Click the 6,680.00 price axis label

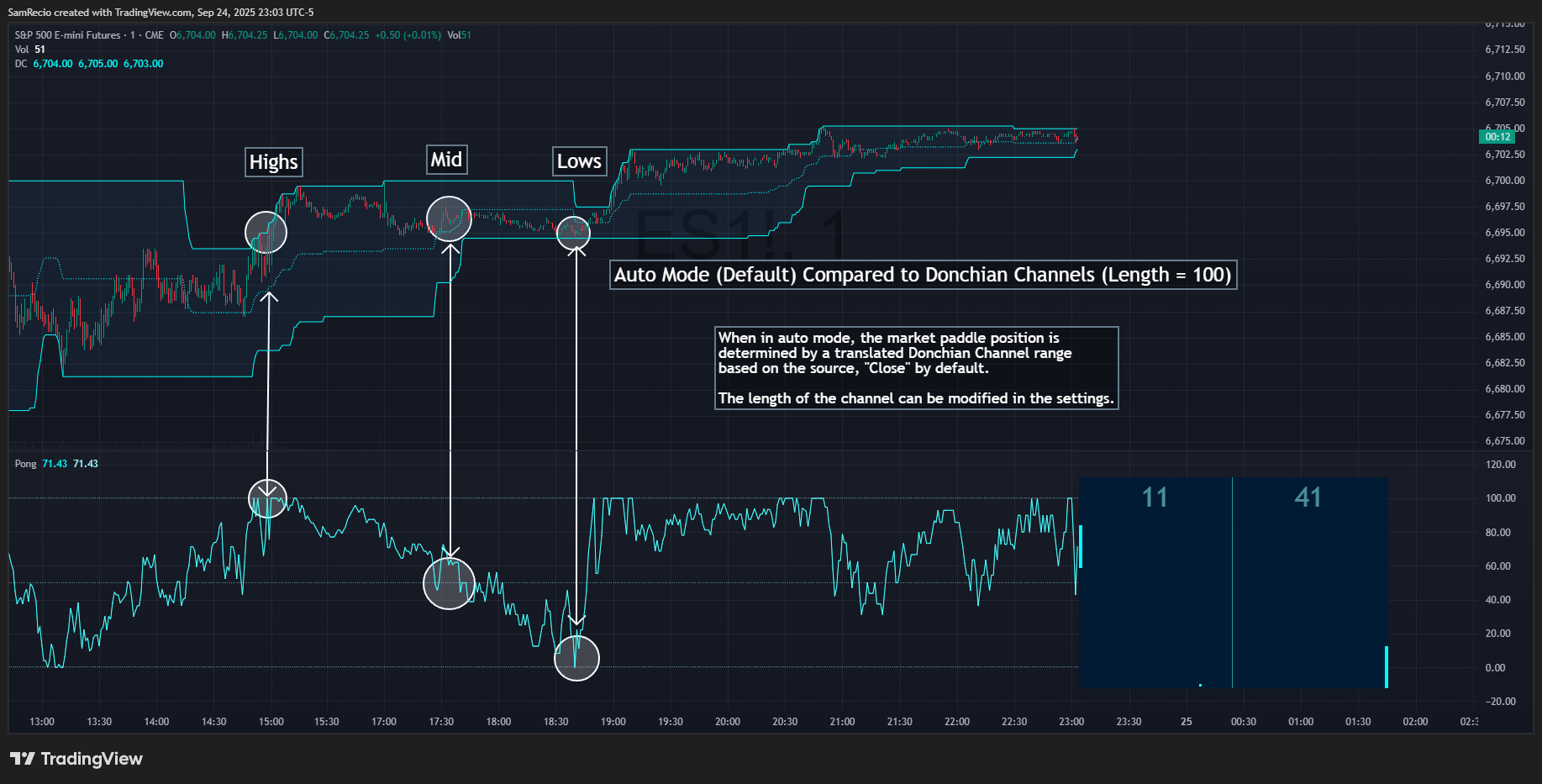coord(1505,389)
